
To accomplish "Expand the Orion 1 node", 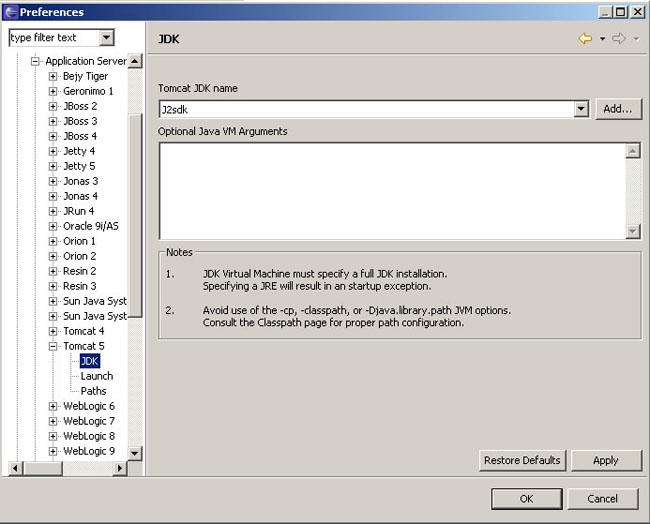I will tap(53, 241).
